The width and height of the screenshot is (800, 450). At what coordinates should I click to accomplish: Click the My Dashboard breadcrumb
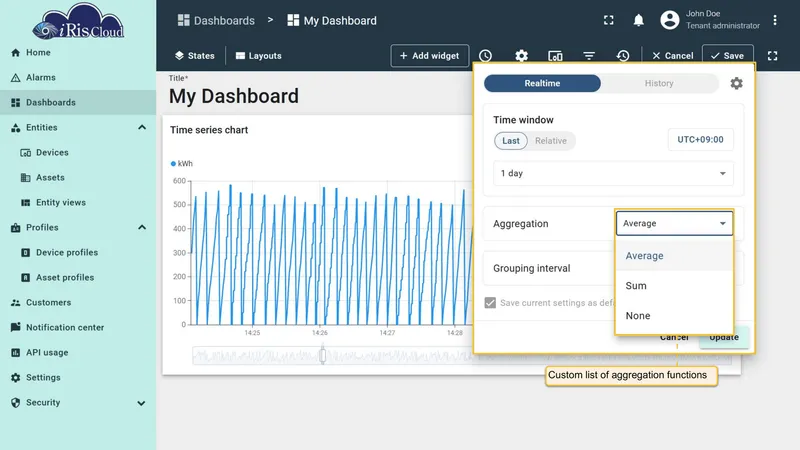click(332, 20)
